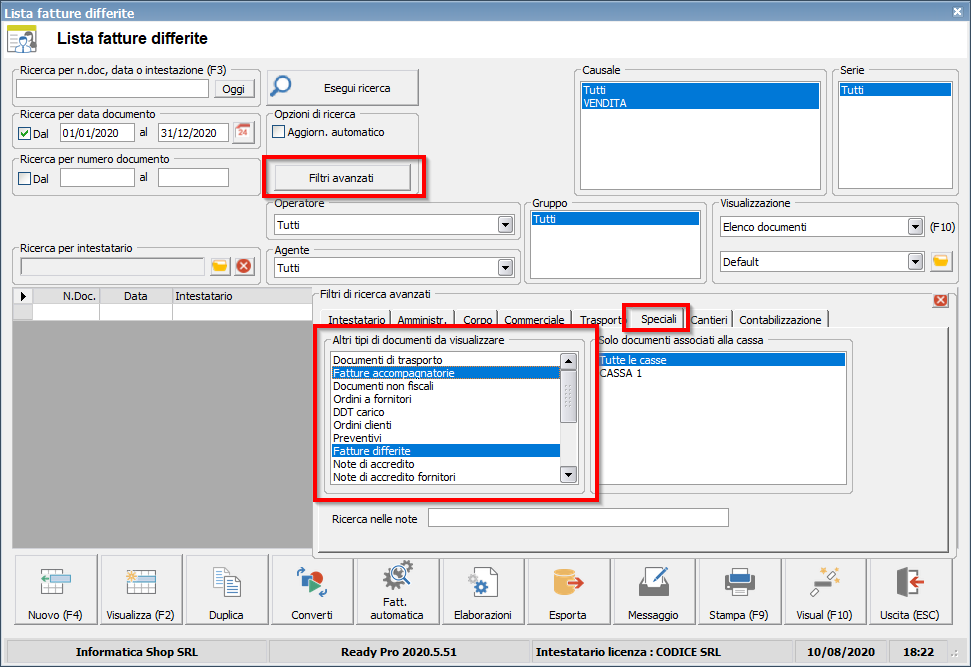Select the Trasporto tab
Viewport: 971px width, 667px height.
pyautogui.click(x=600, y=320)
